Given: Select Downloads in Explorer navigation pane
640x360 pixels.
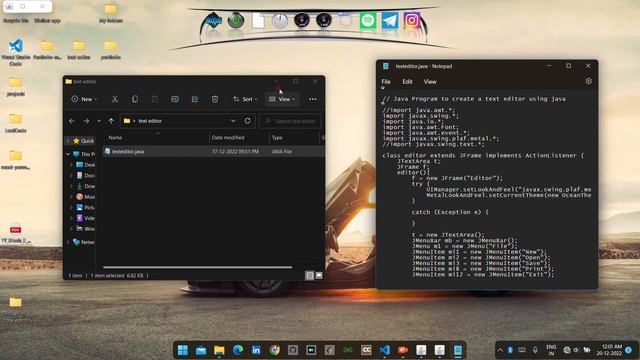Looking at the screenshot, I should coord(86,186).
